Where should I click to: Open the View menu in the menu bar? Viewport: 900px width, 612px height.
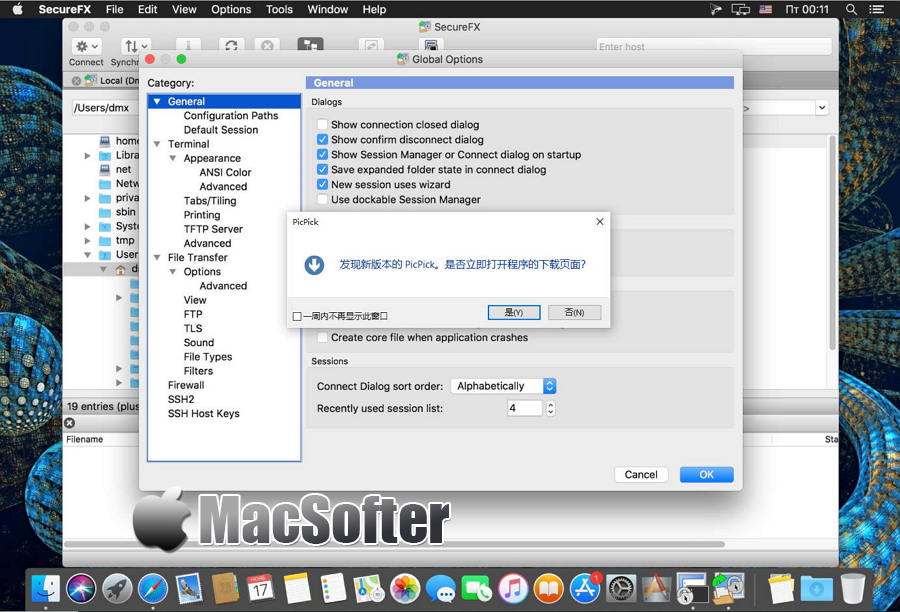184,9
